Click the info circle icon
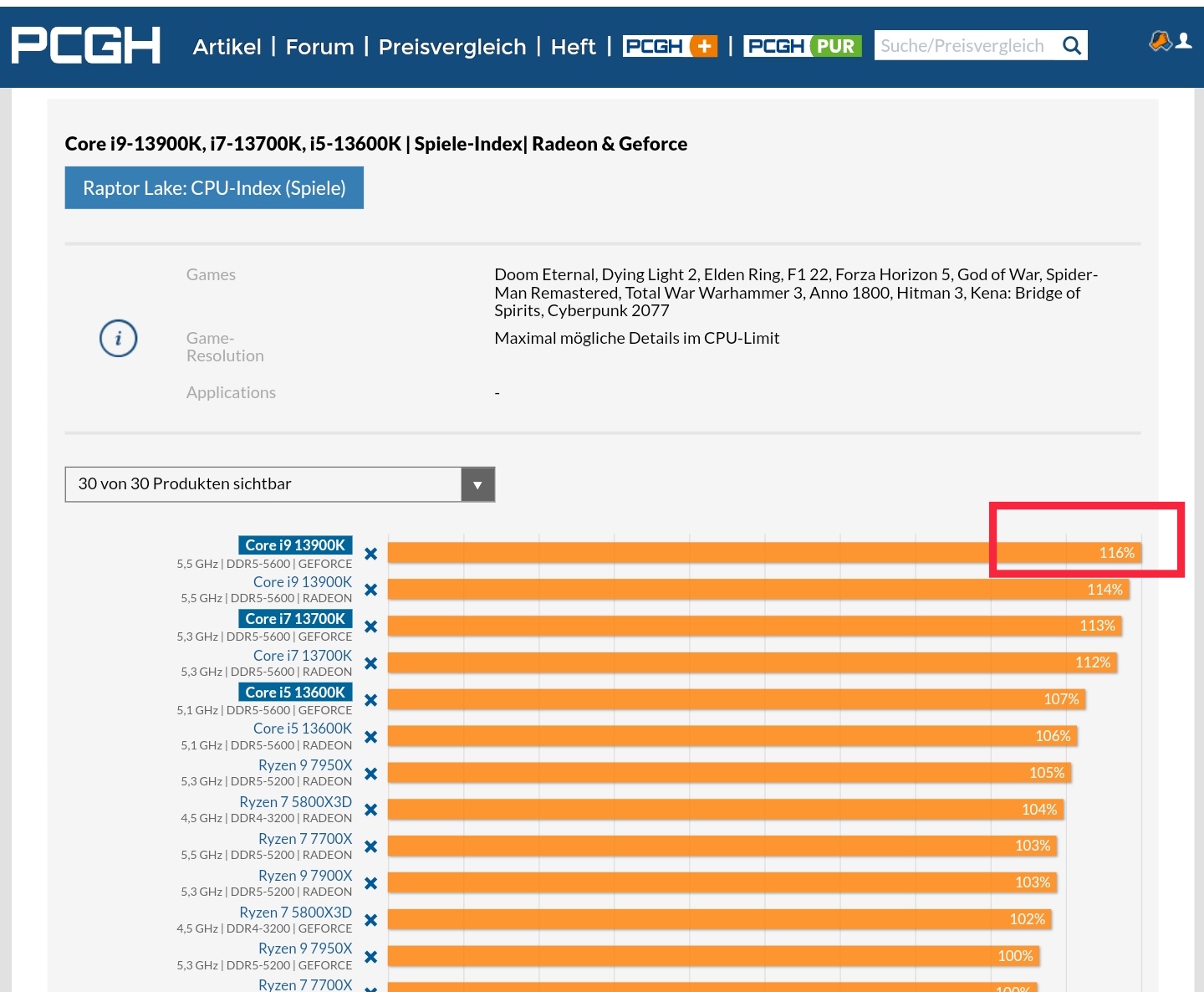1204x992 pixels. [118, 339]
